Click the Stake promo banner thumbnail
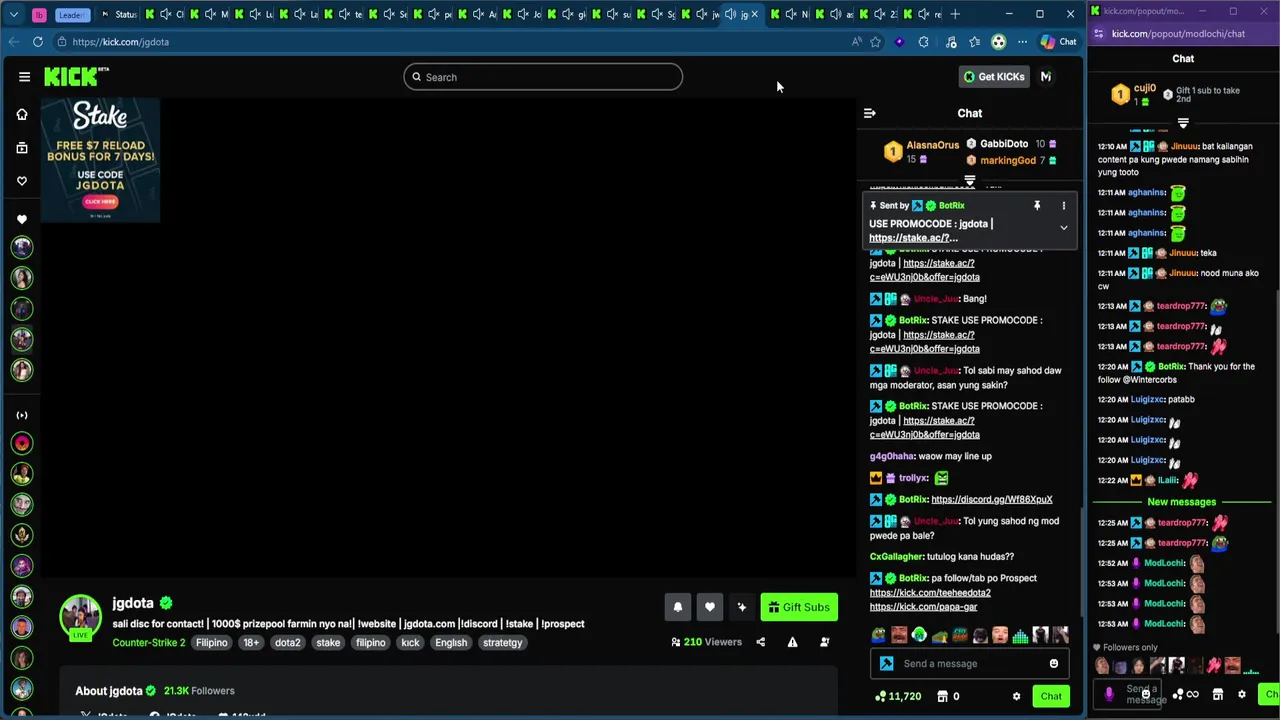The width and height of the screenshot is (1280, 720). pyautogui.click(x=100, y=159)
